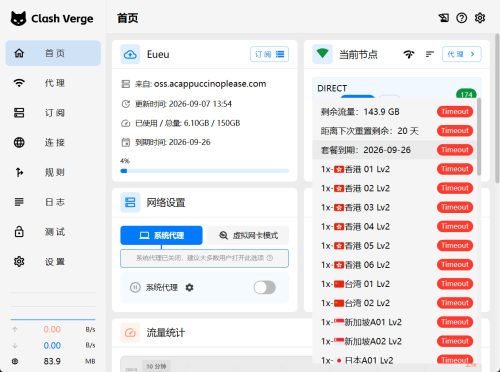Choose node 1x-台湾 02 Lv2
This screenshot has width=500, height=372.
[x=395, y=303]
